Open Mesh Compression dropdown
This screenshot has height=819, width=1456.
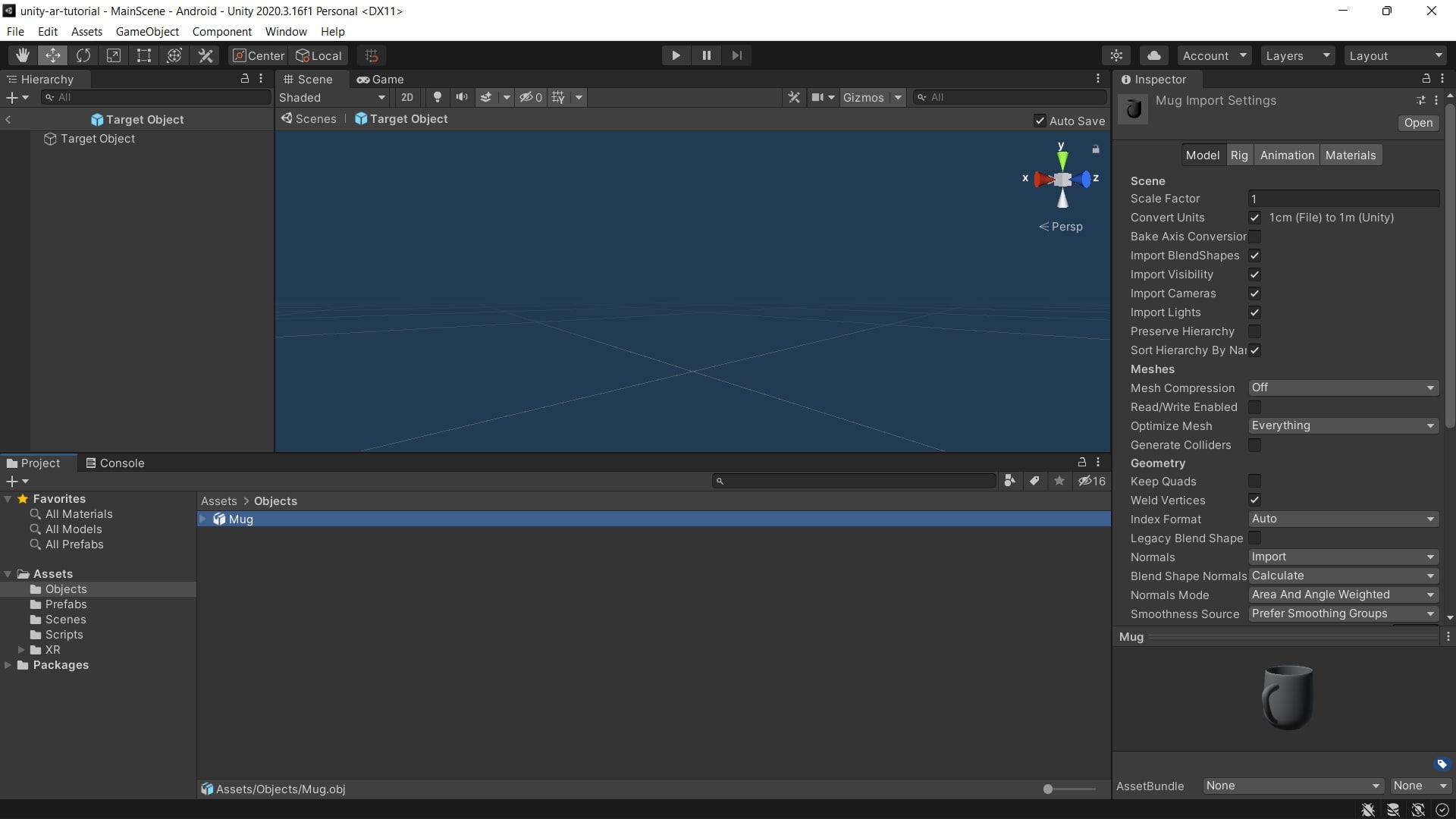point(1343,388)
